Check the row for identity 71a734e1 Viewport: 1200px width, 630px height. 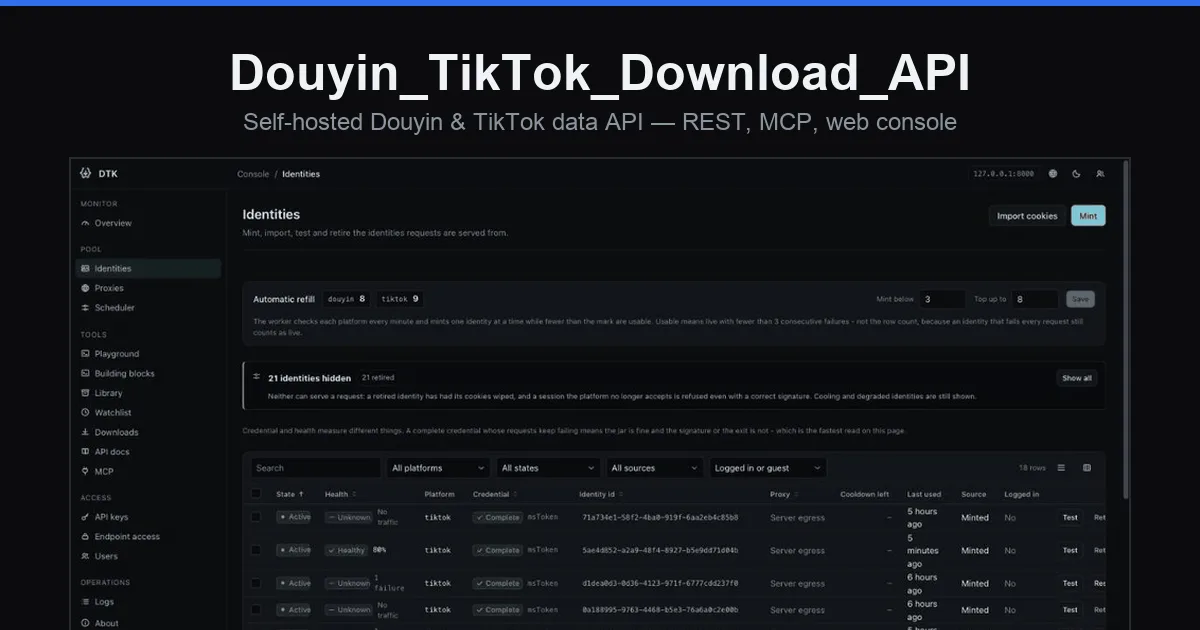point(256,517)
